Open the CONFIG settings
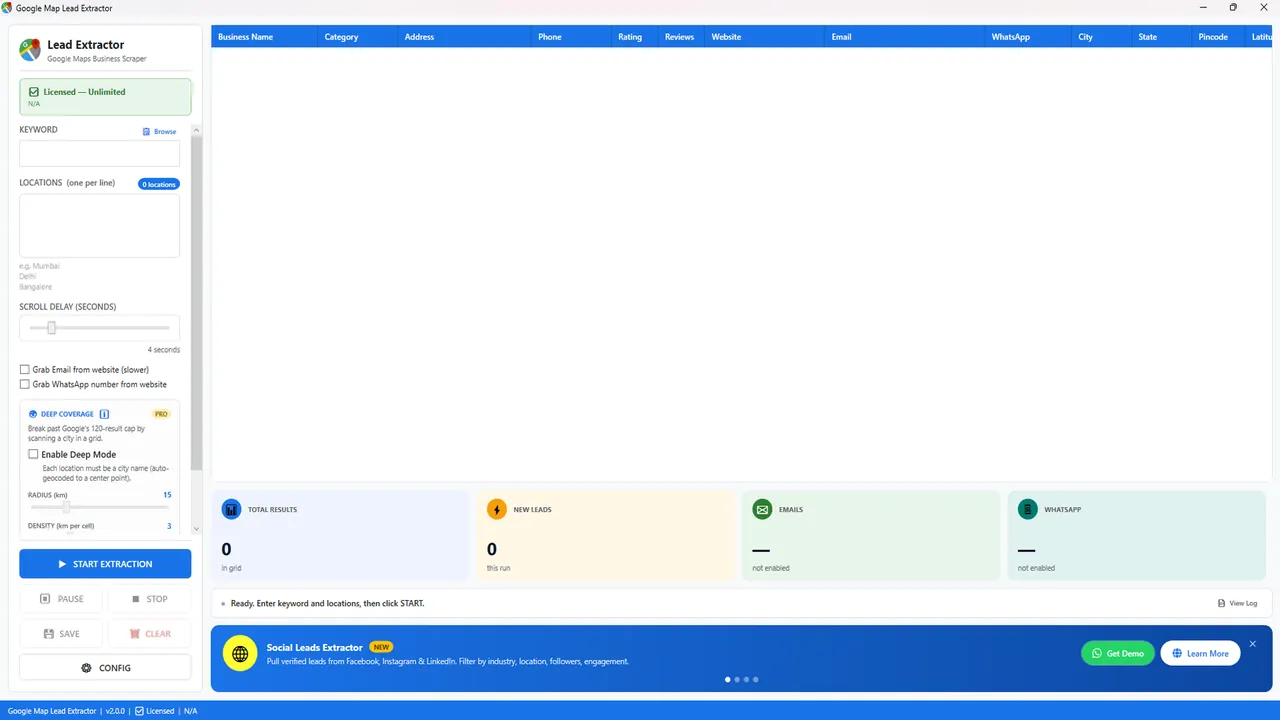This screenshot has width=1280, height=720. coord(105,668)
